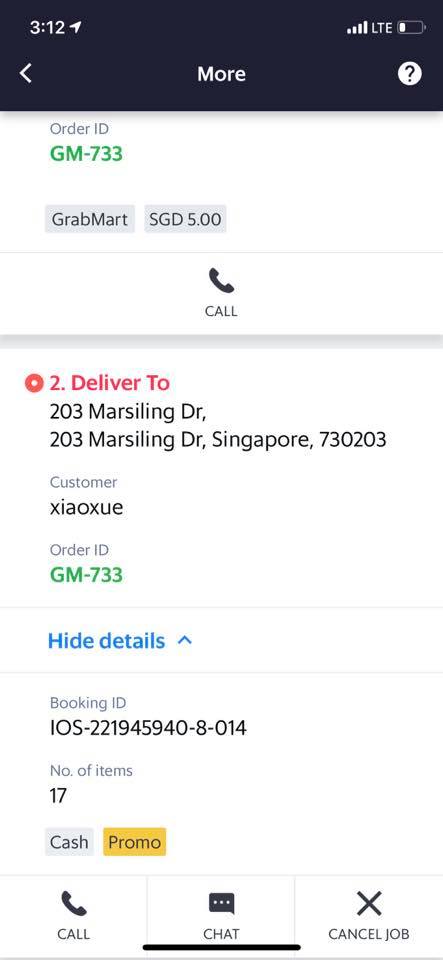Tap the battery indicator in status bar
443x960 pixels.
pos(411,28)
